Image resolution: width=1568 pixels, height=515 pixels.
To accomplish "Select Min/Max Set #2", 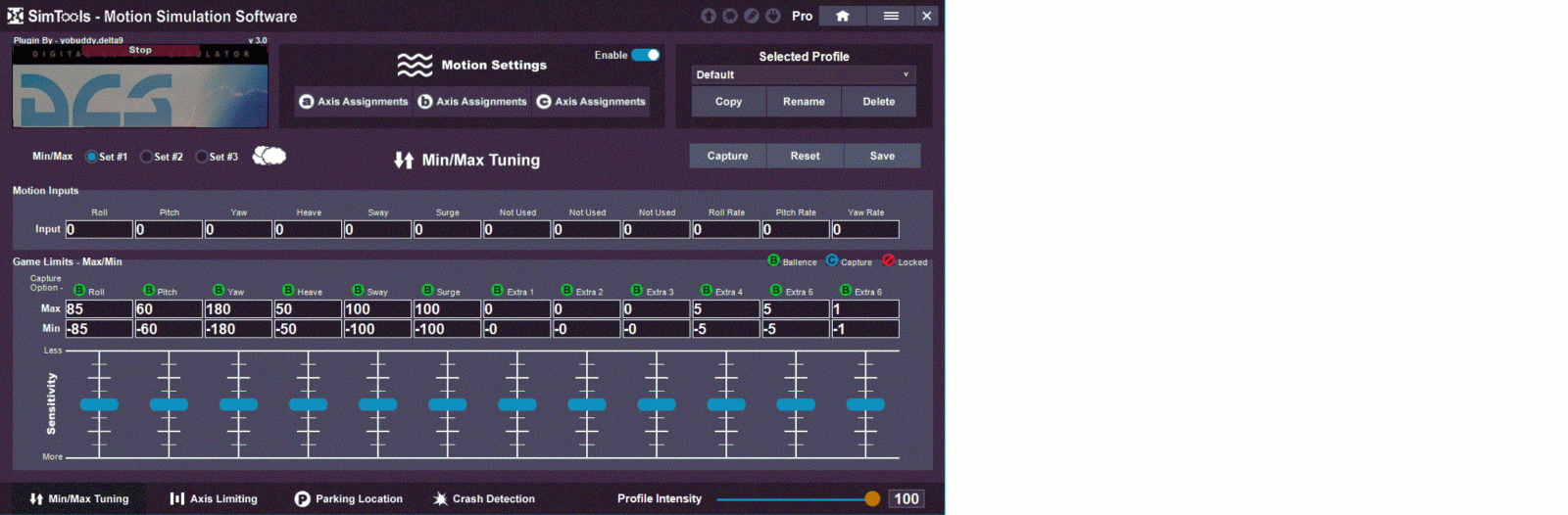I will [146, 157].
